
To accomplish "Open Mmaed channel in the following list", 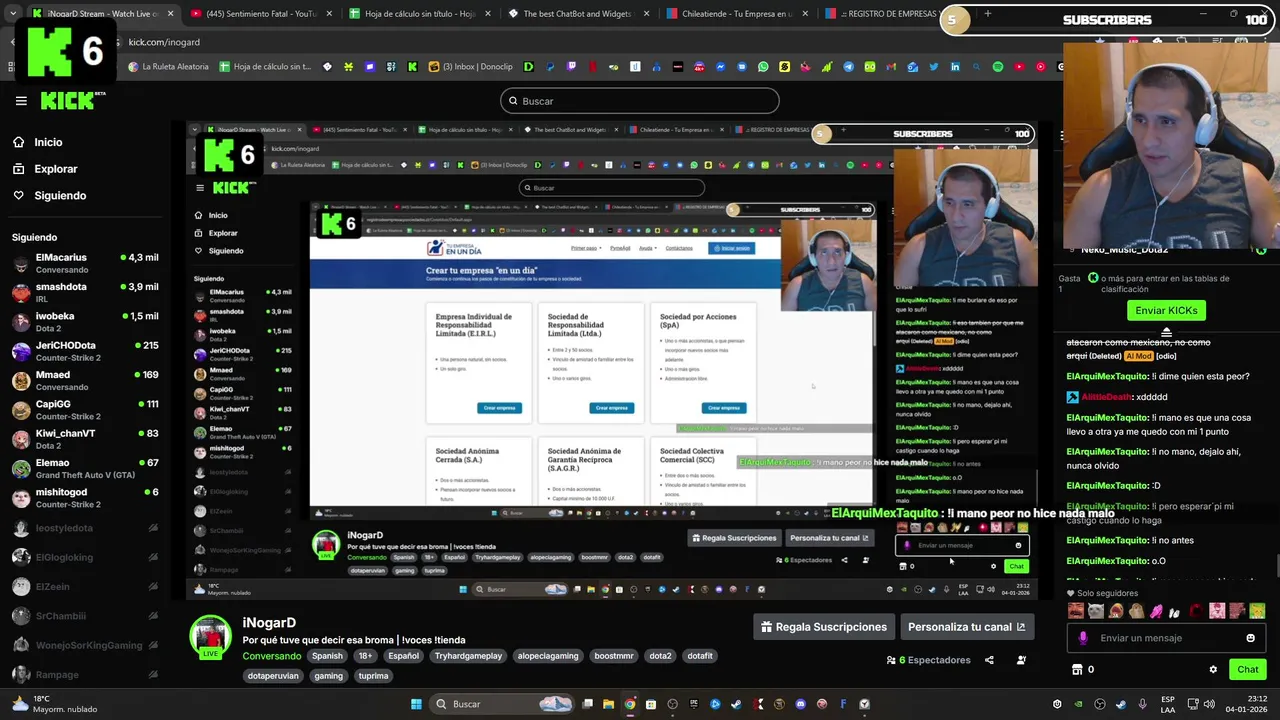I will tap(85, 380).
